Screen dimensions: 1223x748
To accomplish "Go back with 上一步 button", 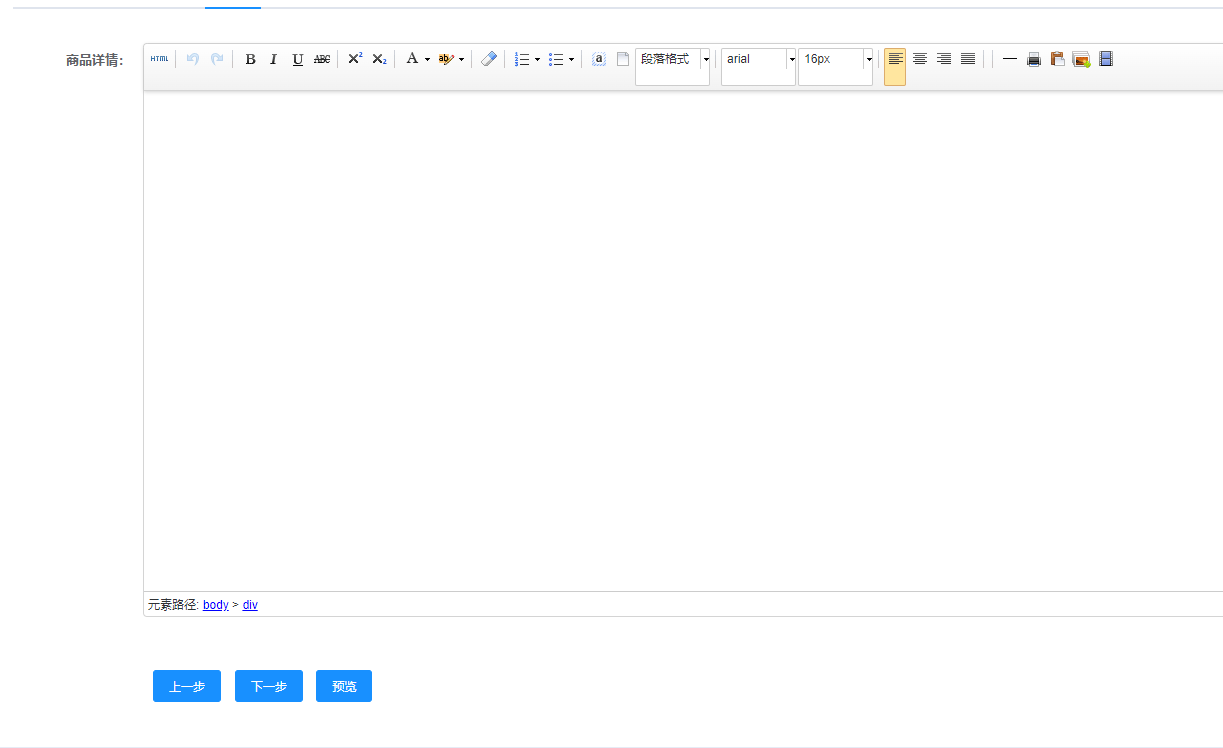I will pyautogui.click(x=187, y=686).
